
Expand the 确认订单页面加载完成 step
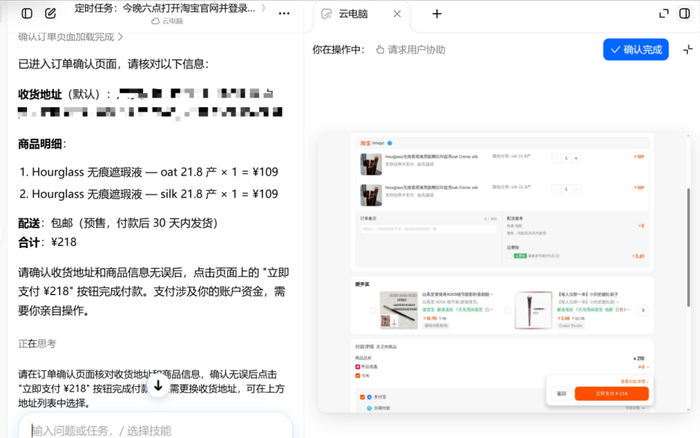(x=70, y=37)
